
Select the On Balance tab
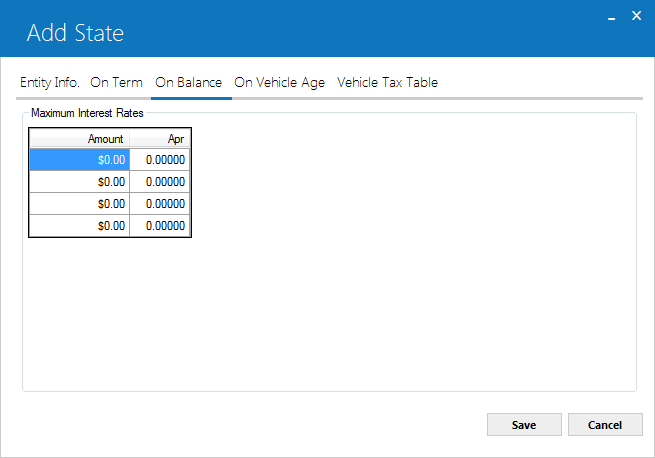[188, 82]
